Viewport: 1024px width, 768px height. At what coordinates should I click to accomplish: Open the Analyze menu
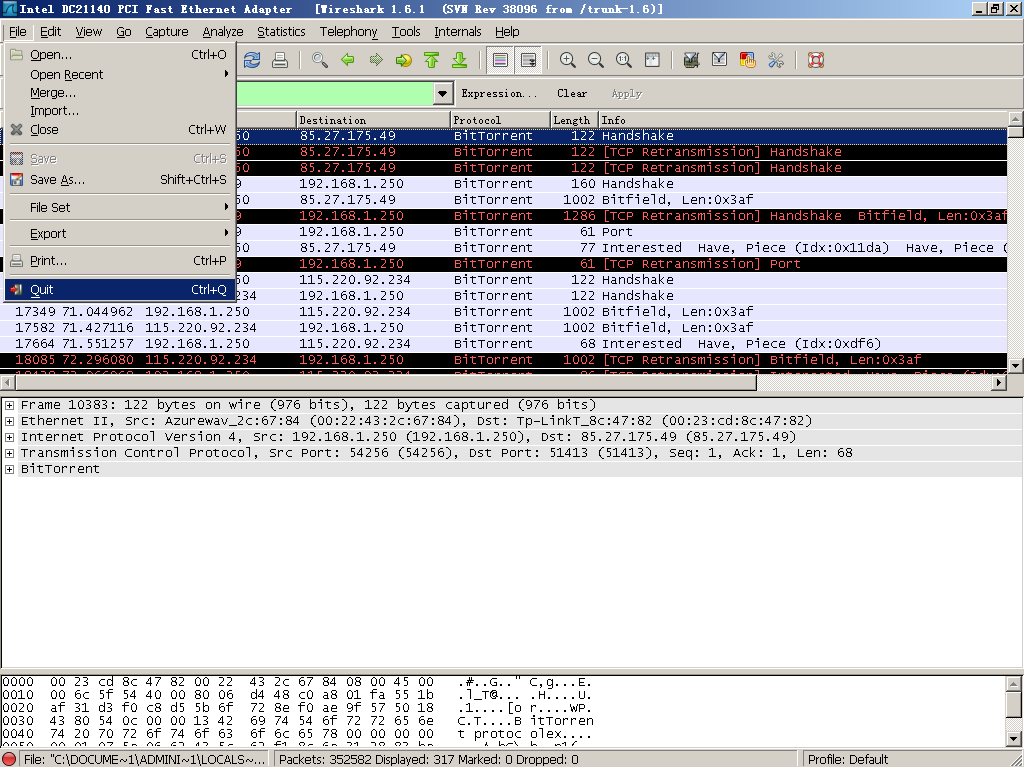[223, 31]
